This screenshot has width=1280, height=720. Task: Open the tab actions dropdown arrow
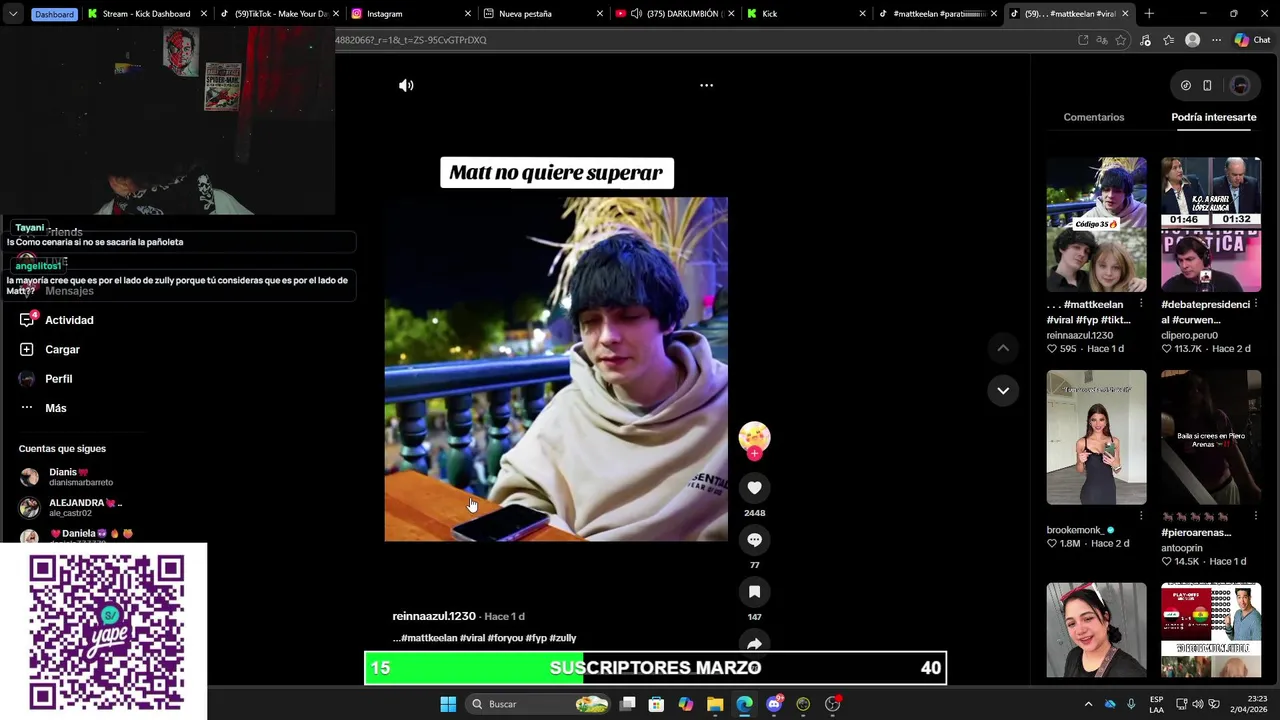[x=12, y=14]
